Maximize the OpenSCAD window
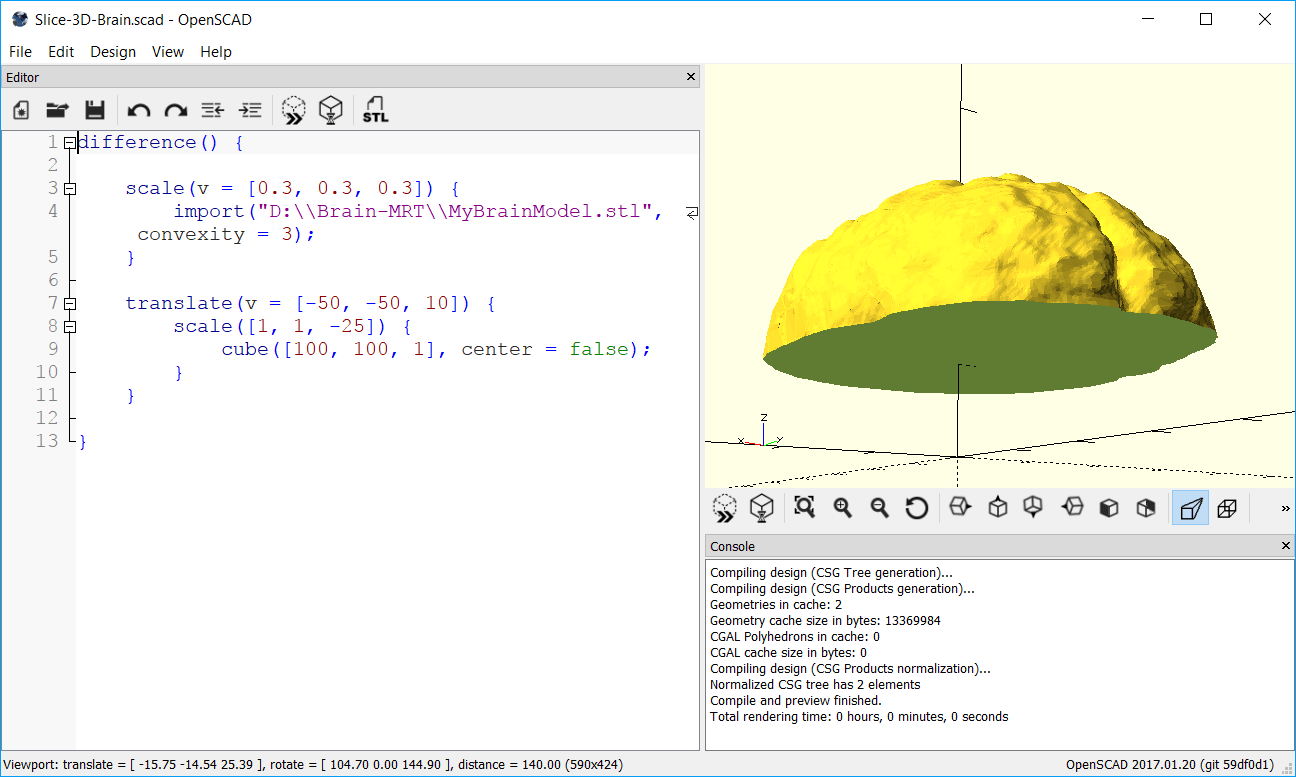The image size is (1296, 777). click(x=1206, y=19)
